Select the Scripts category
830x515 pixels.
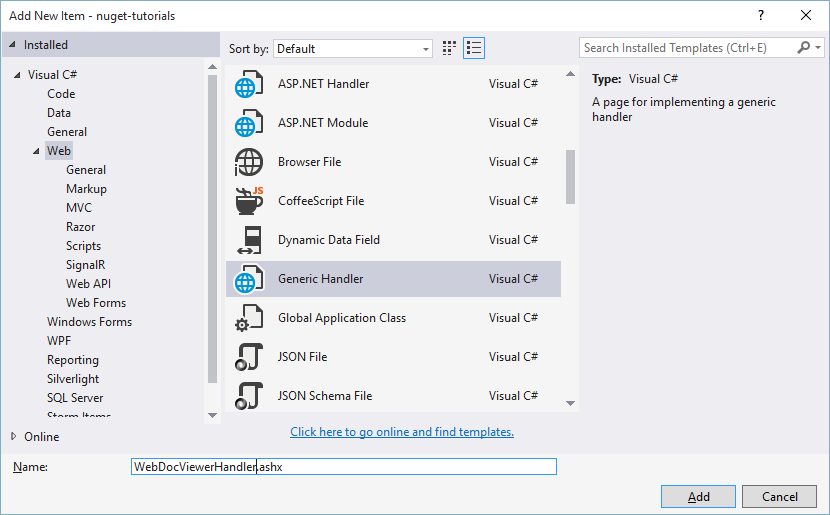click(83, 246)
